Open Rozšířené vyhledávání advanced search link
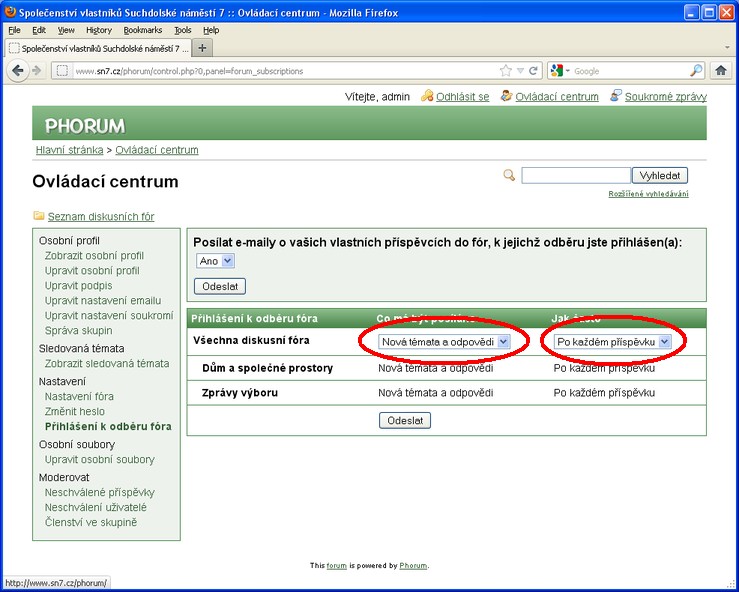The width and height of the screenshot is (739, 592). 648,193
